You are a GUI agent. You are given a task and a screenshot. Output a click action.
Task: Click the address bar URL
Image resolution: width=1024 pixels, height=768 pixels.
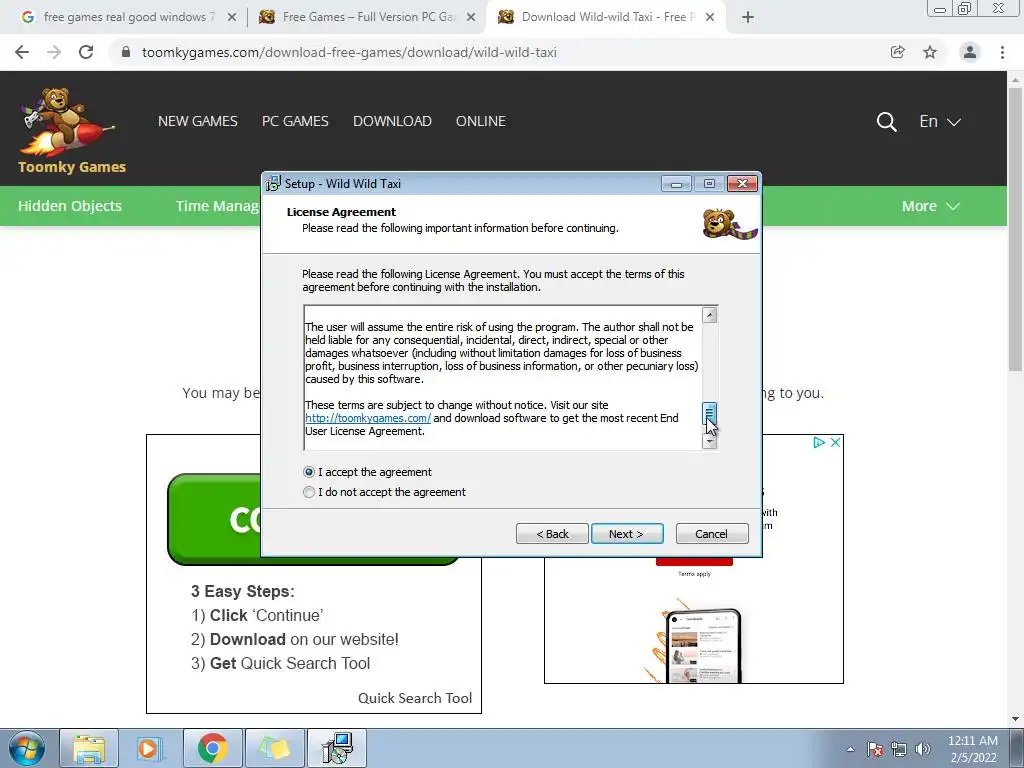(349, 52)
